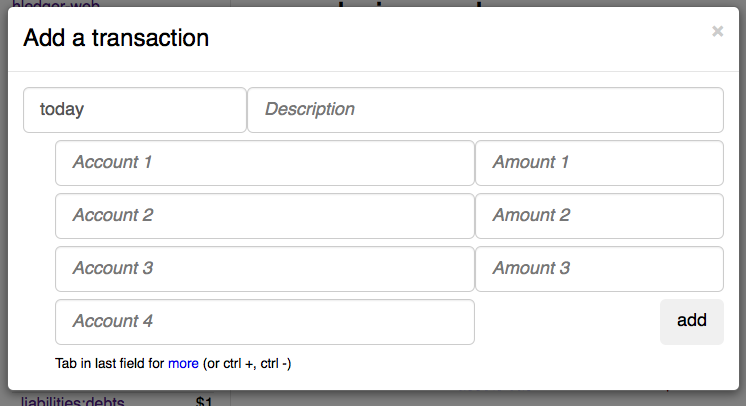Click the Account 4 input field
This screenshot has height=406, width=746.
(x=265, y=322)
